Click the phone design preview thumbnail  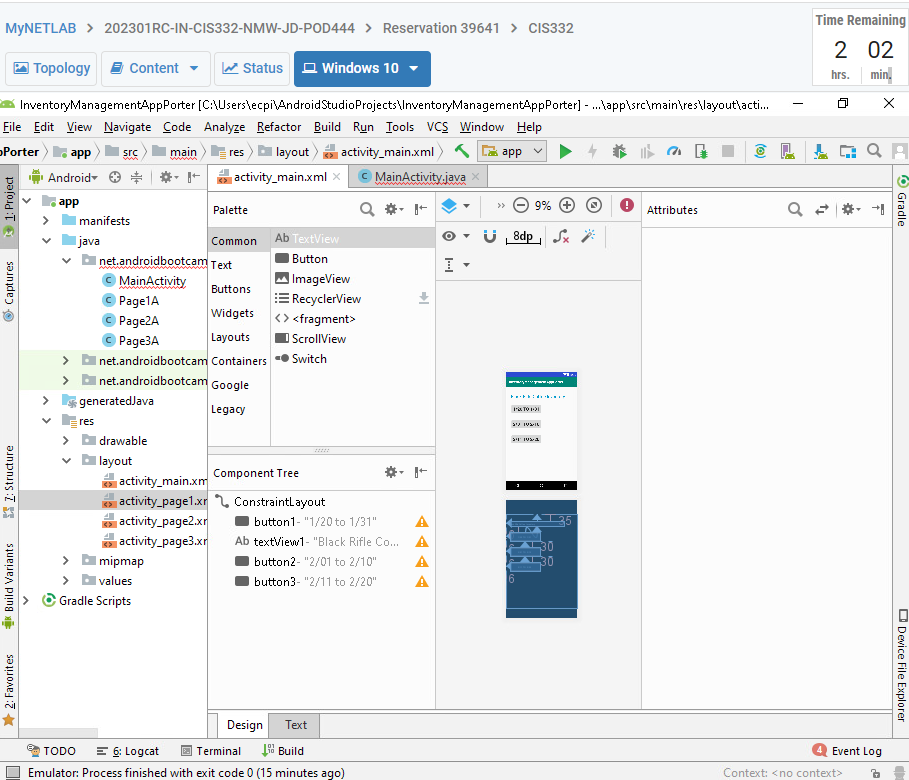click(541, 431)
